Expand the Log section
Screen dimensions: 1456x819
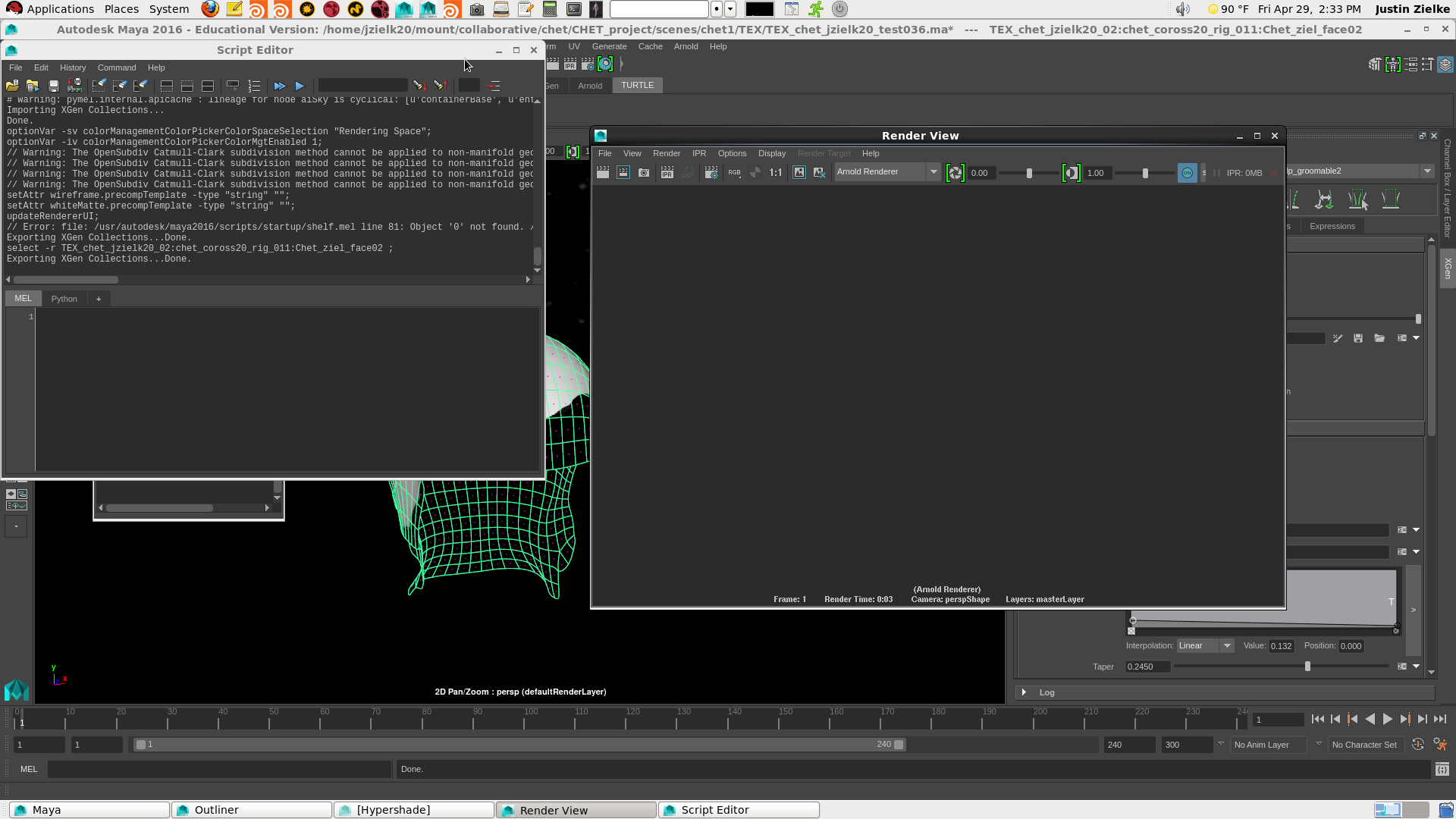coord(1025,692)
